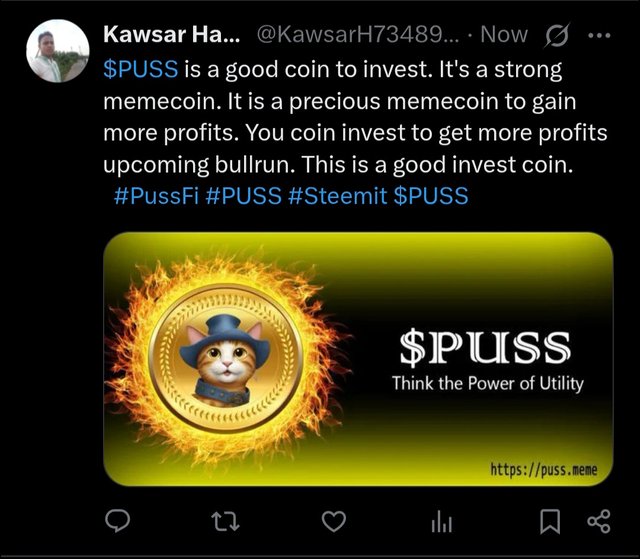
Task: Repost the tweet with the retweet arrows
Action: point(225,521)
